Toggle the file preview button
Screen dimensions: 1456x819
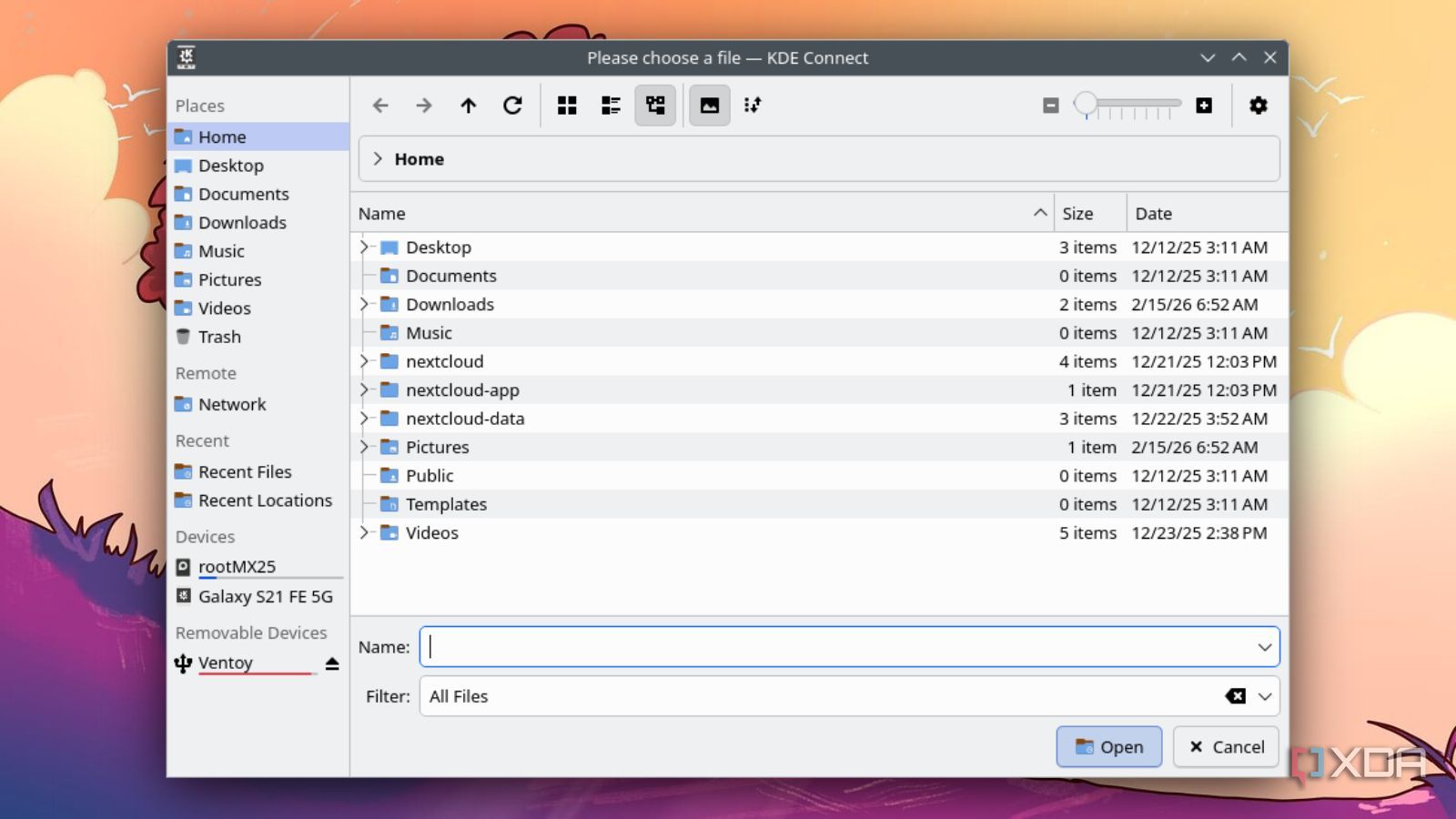(710, 106)
